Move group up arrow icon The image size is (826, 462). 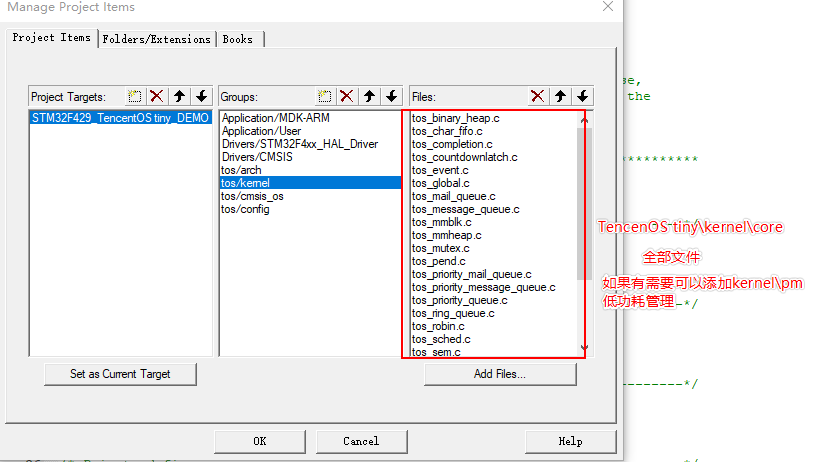(369, 96)
